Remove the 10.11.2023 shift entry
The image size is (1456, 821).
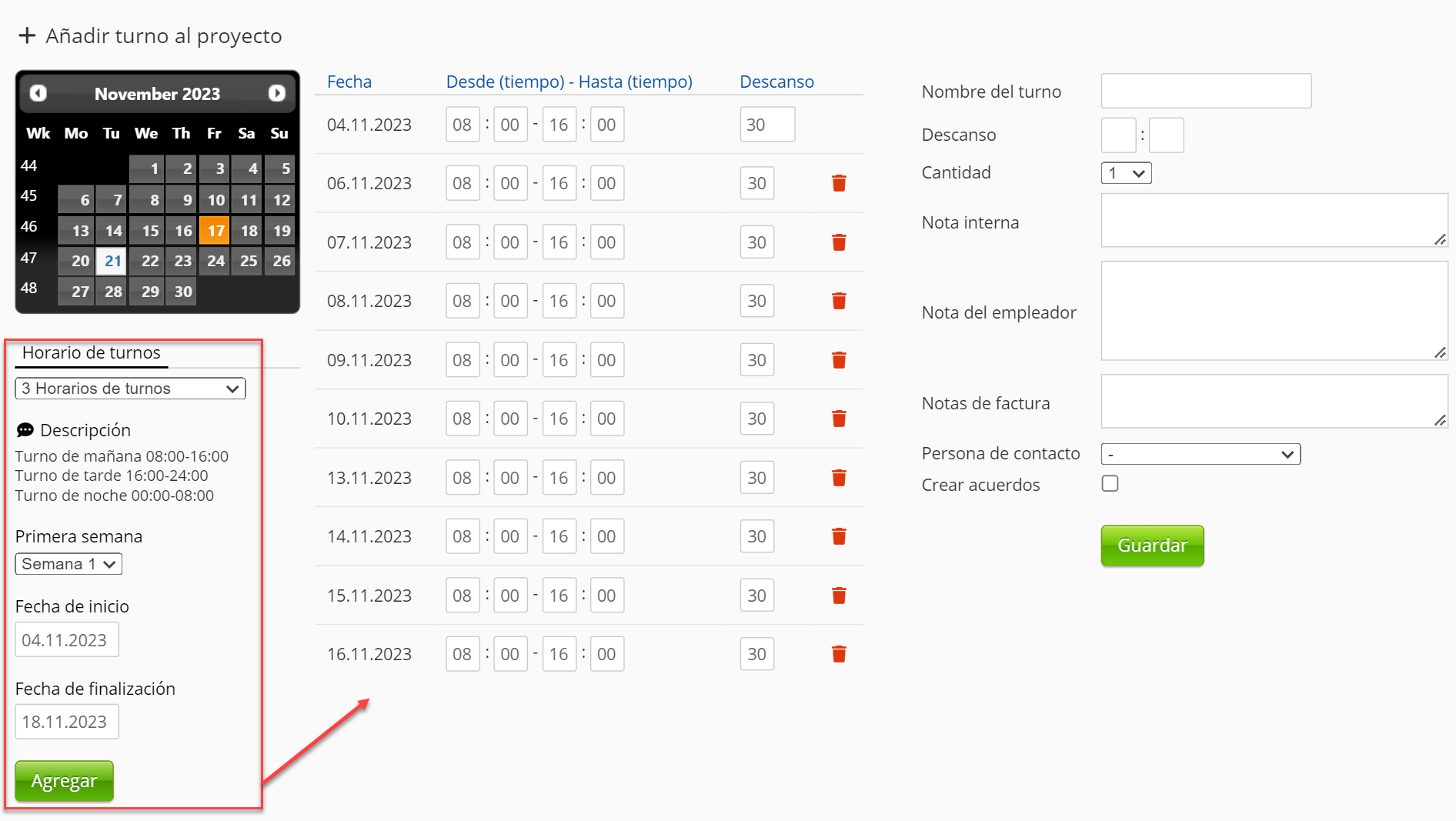click(x=839, y=419)
